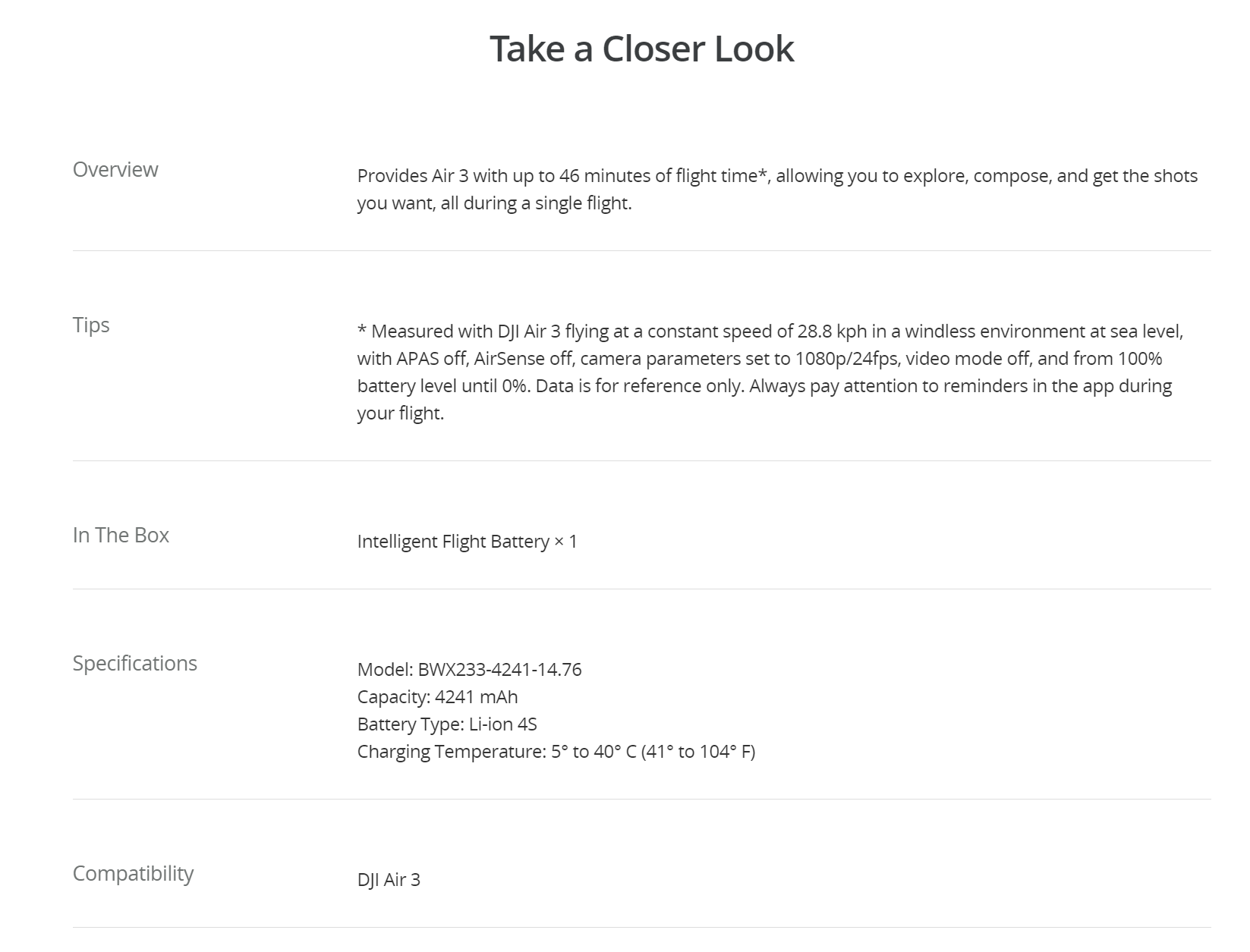This screenshot has width=1250, height=952.
Task: Click the 'battery level until 0%' line
Action: (764, 386)
